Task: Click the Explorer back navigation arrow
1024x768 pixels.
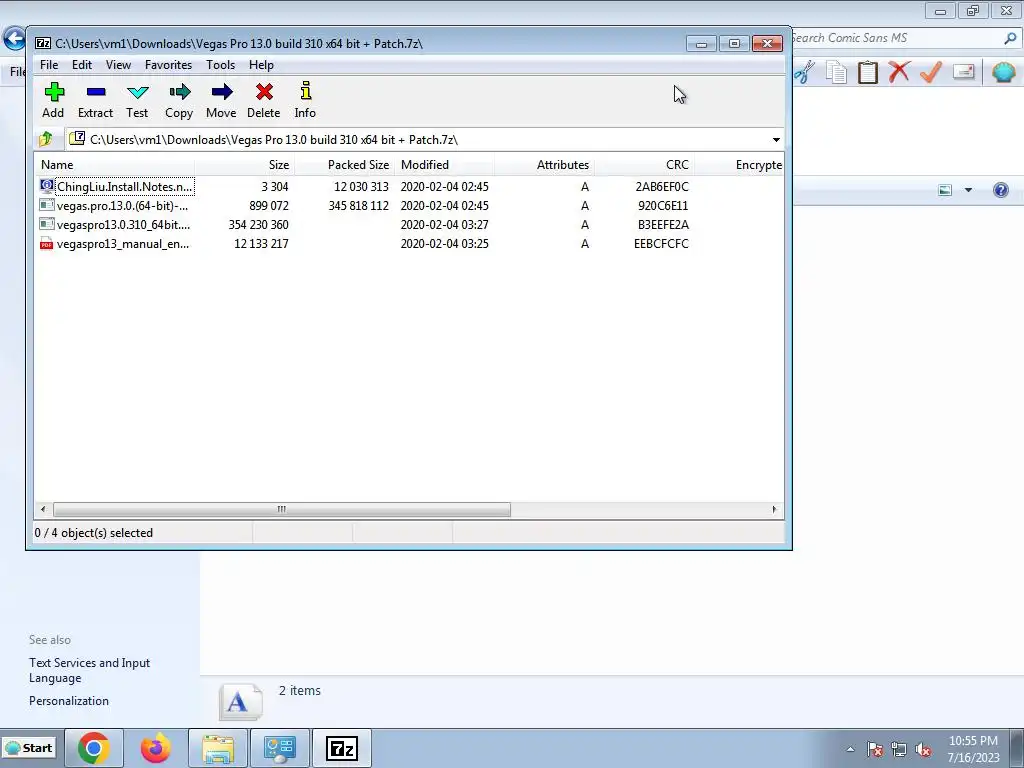Action: pos(14,39)
